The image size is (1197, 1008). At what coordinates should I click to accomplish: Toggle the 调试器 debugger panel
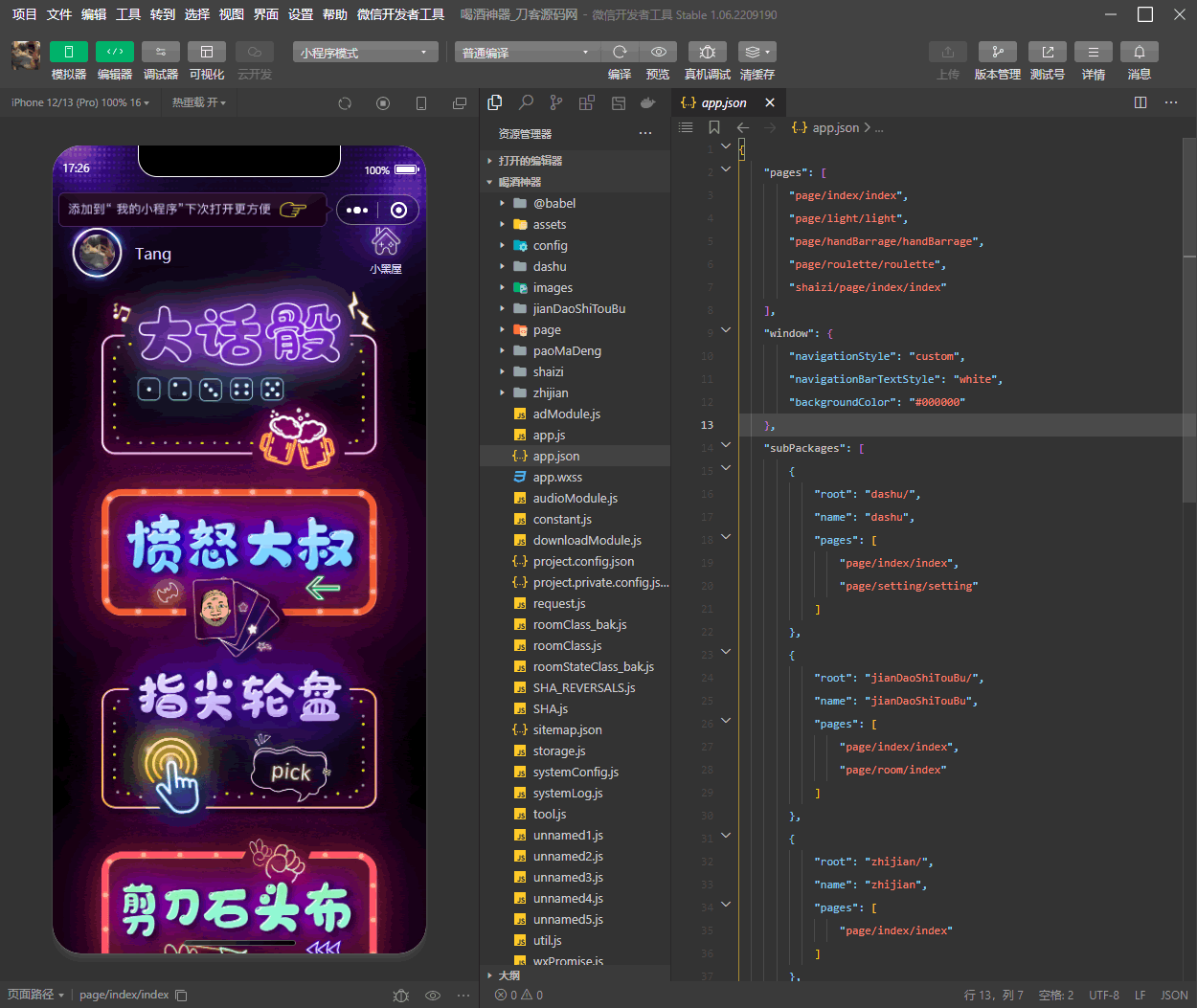tap(160, 52)
